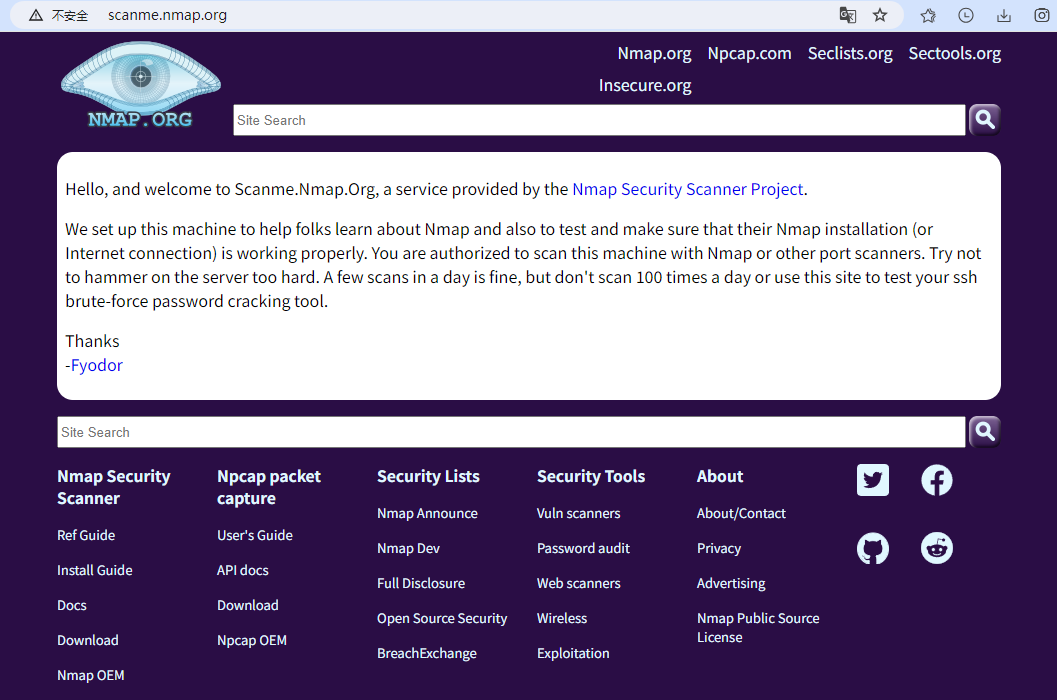
Task: Open the Seclists.org header link
Action: (x=849, y=53)
